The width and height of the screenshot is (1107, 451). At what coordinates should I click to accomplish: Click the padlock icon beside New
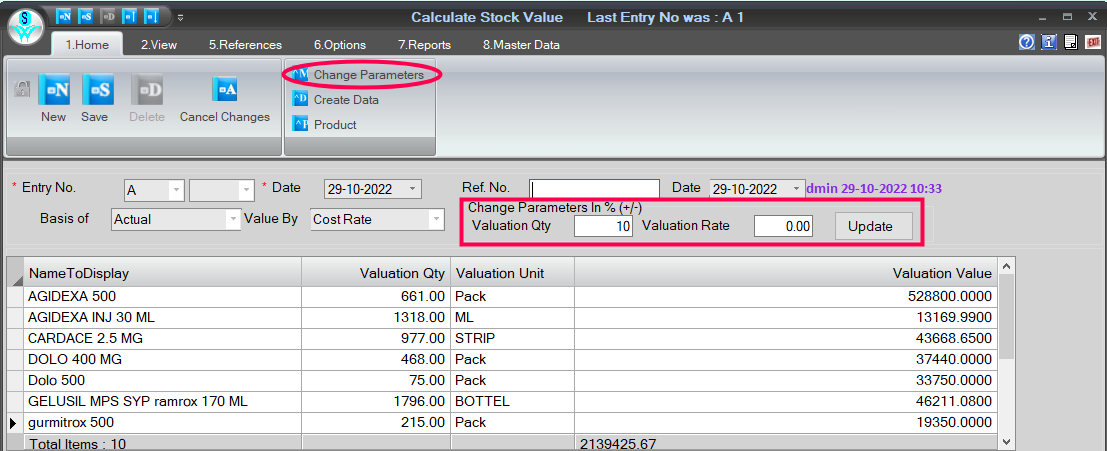23,89
